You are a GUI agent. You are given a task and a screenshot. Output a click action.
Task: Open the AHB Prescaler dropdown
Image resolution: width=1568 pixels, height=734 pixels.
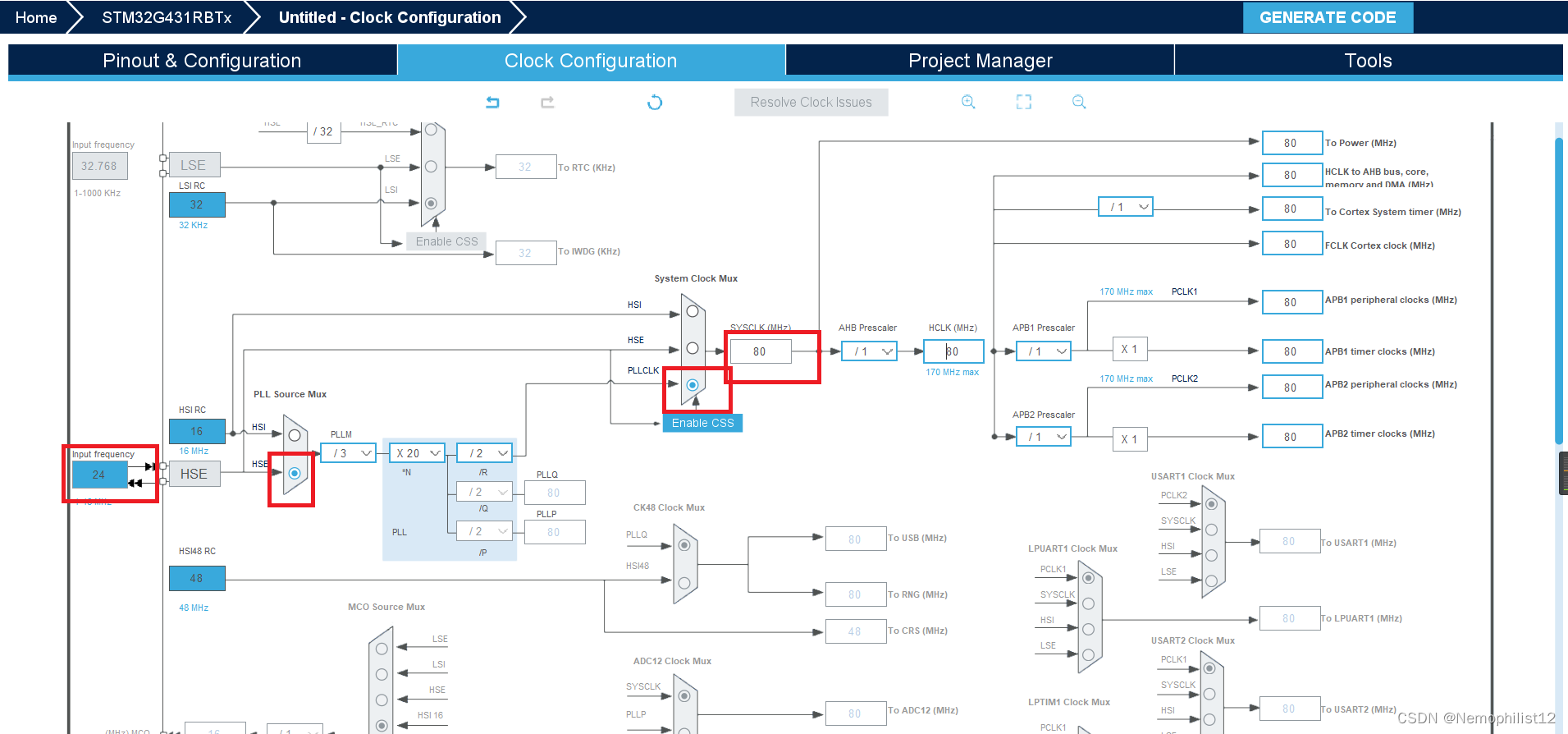pyautogui.click(x=870, y=351)
